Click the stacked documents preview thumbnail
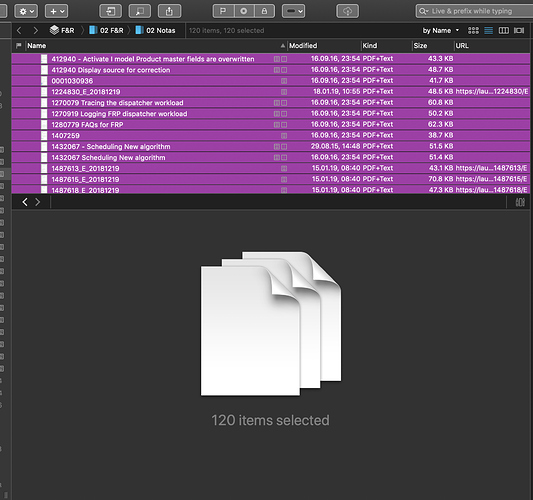This screenshot has width=533, height=500. pos(271,324)
